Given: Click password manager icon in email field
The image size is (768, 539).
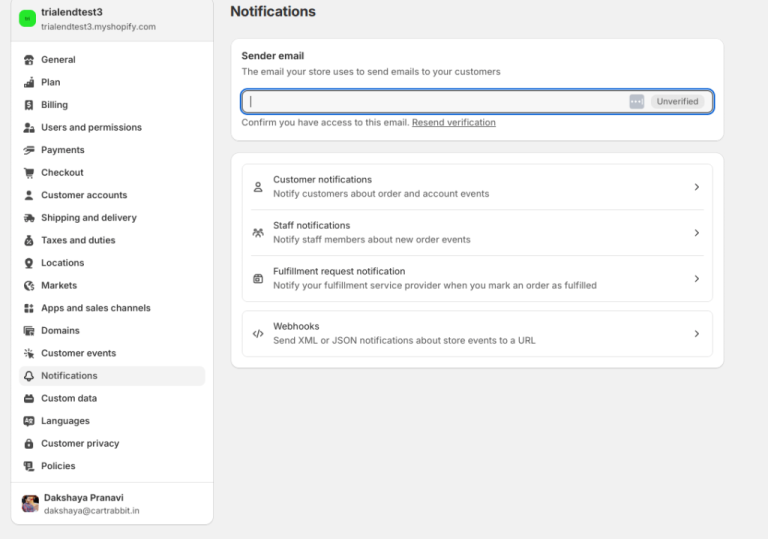Looking at the screenshot, I should pyautogui.click(x=636, y=101).
